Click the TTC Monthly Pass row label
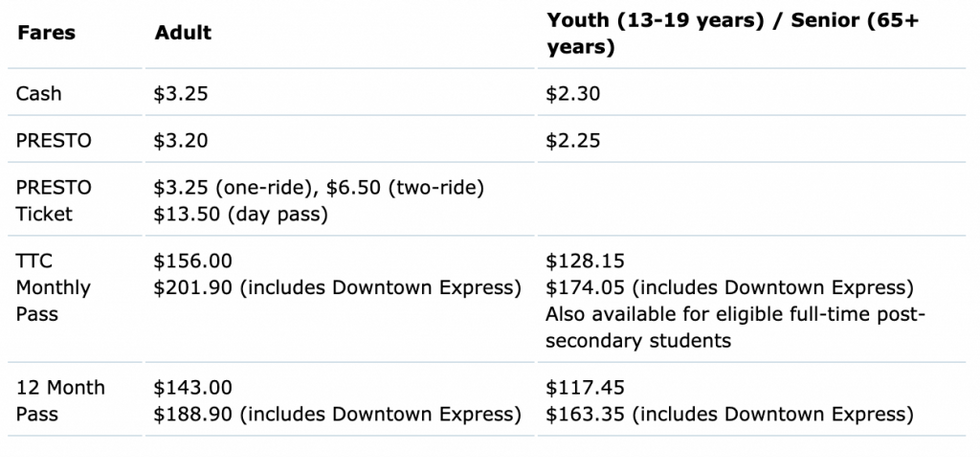 click(53, 288)
